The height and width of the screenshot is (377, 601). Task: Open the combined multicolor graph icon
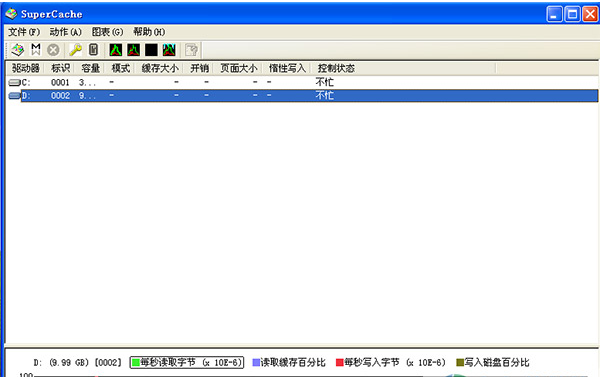click(x=169, y=50)
